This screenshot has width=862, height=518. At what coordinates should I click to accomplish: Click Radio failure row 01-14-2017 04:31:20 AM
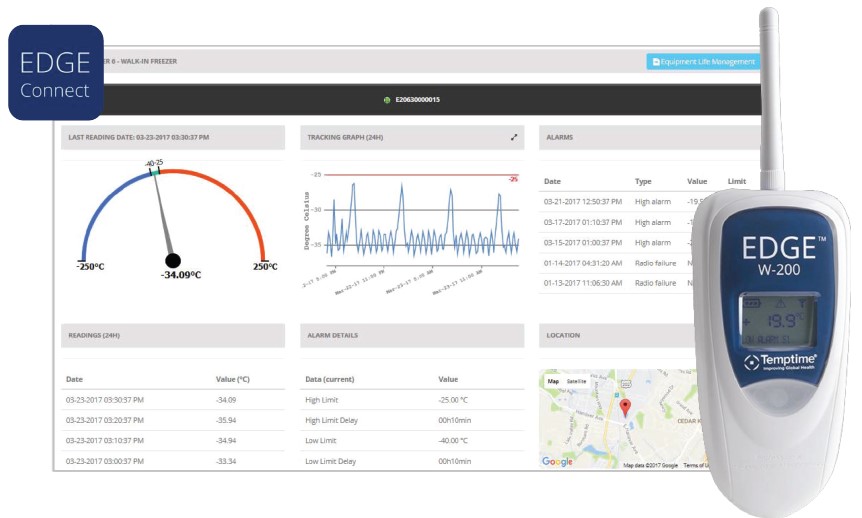tap(616, 263)
